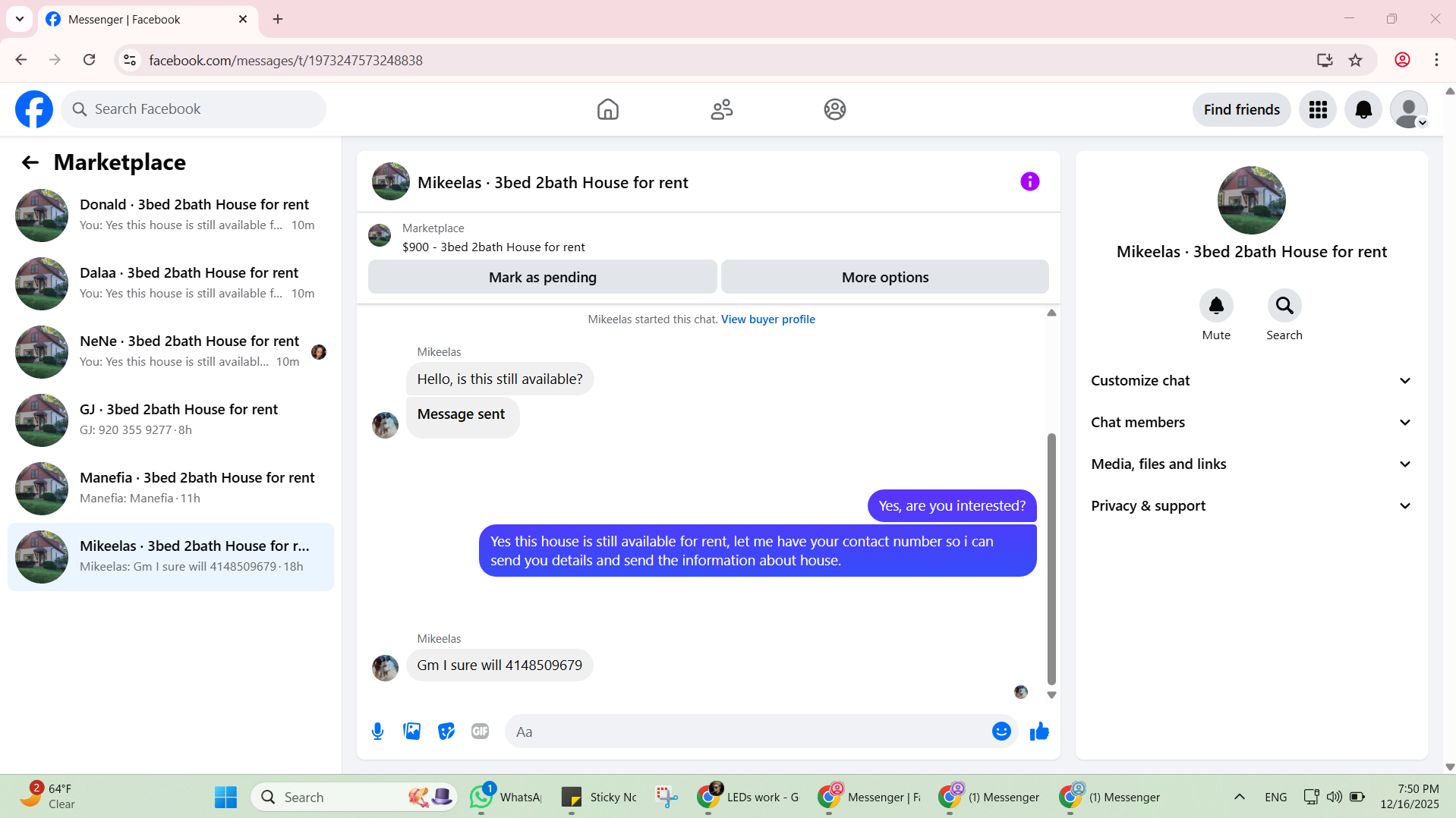This screenshot has height=818, width=1456.
Task: Open the Notifications bell icon
Action: (x=1363, y=110)
